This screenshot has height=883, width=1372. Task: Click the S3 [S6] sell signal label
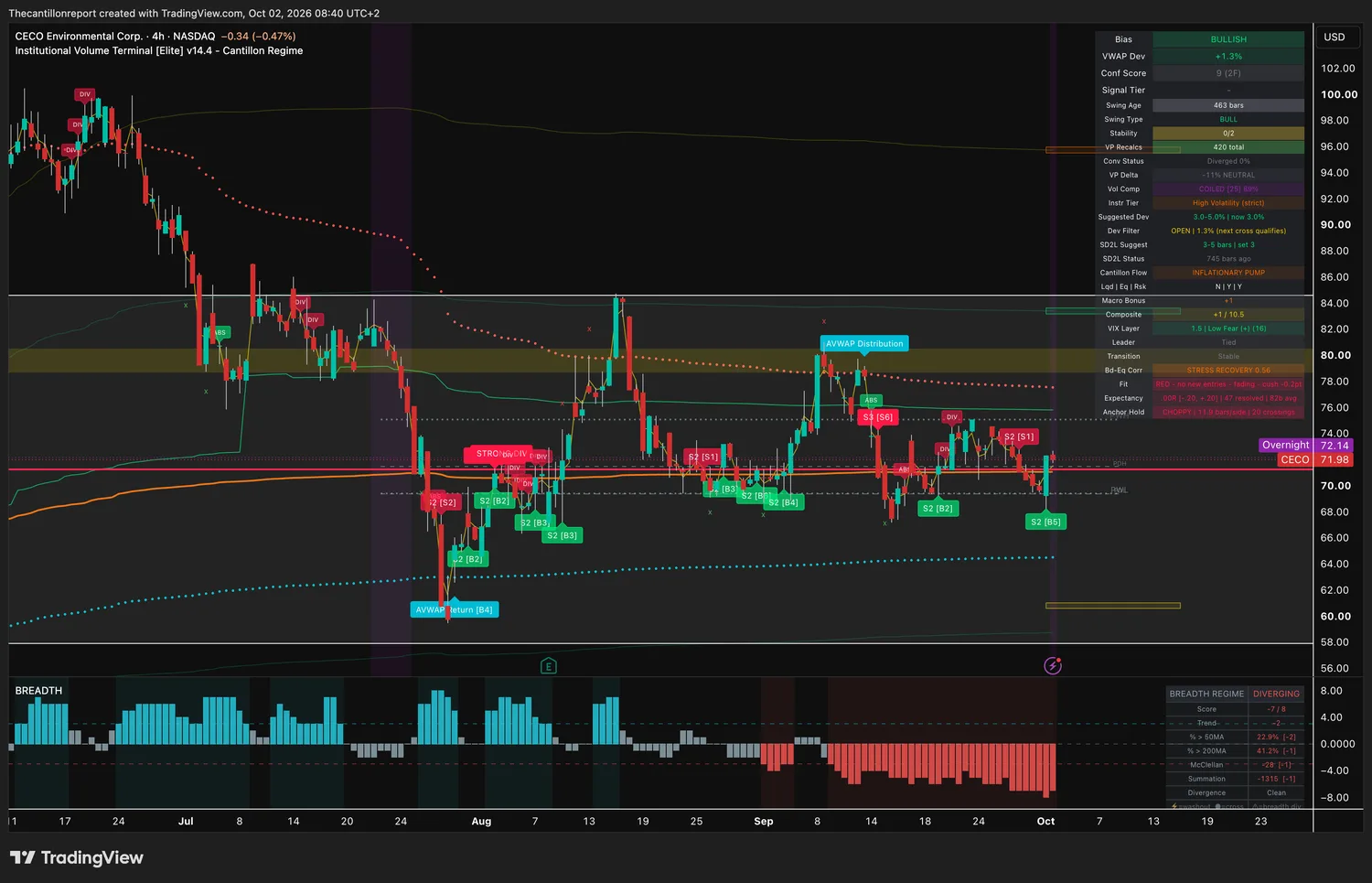[x=878, y=417]
